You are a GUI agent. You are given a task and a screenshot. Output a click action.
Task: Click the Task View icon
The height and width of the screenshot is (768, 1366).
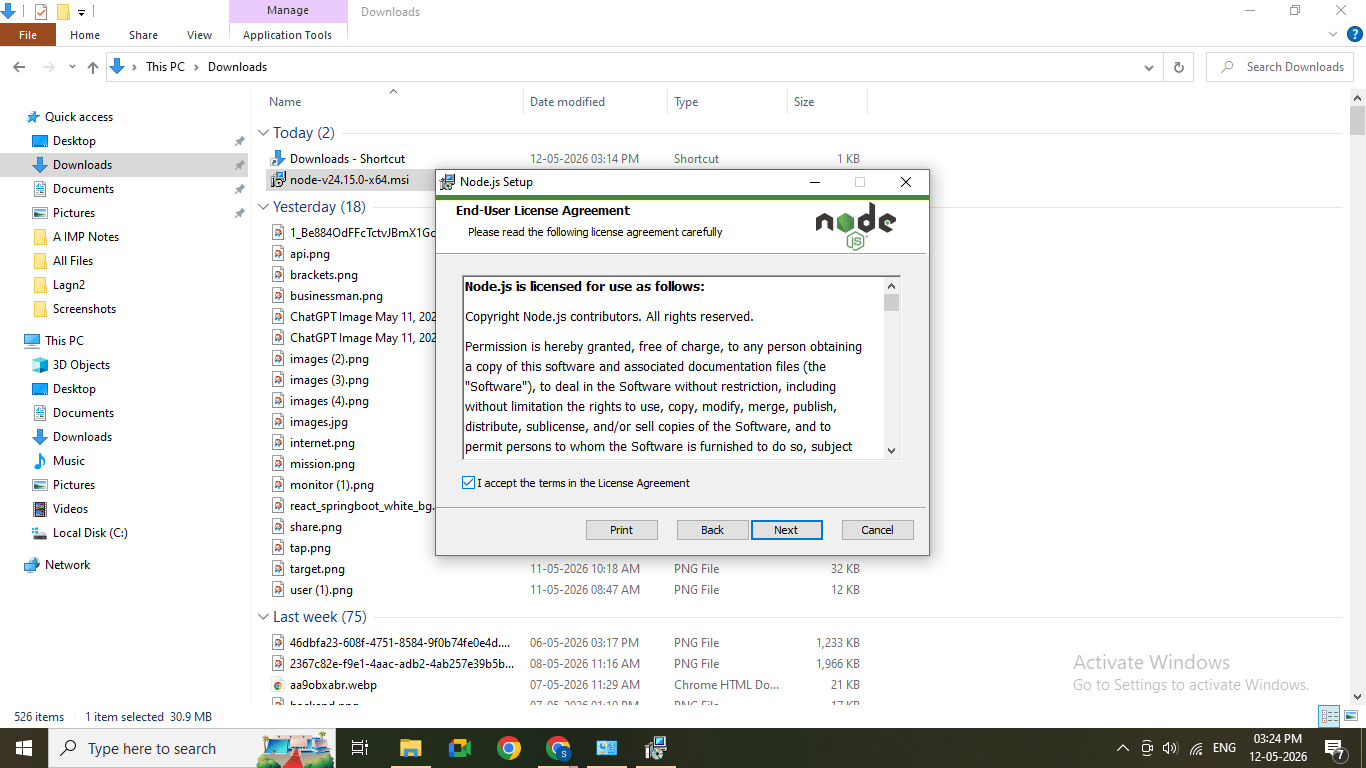point(360,748)
